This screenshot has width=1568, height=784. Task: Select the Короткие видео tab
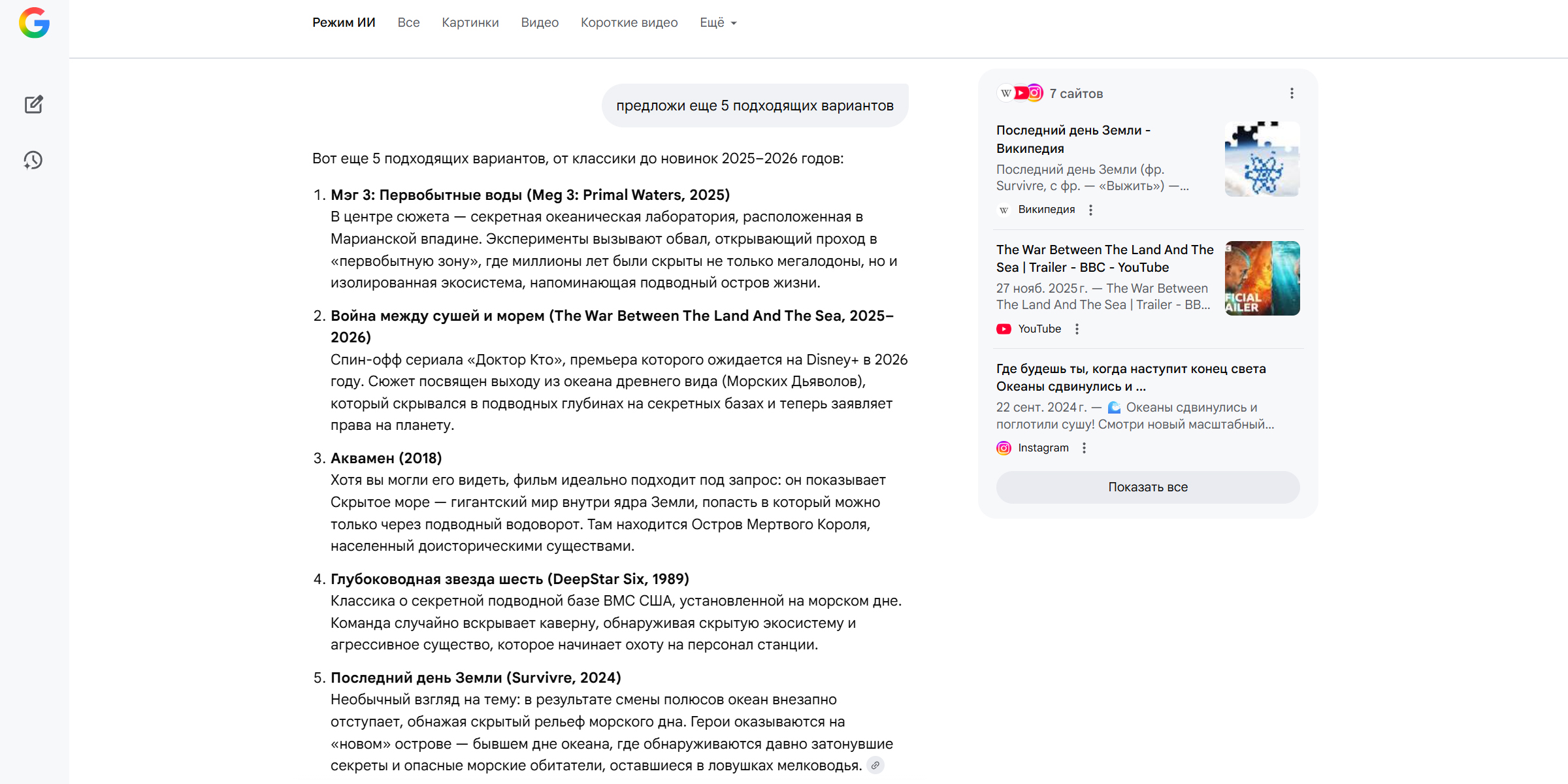(x=629, y=22)
